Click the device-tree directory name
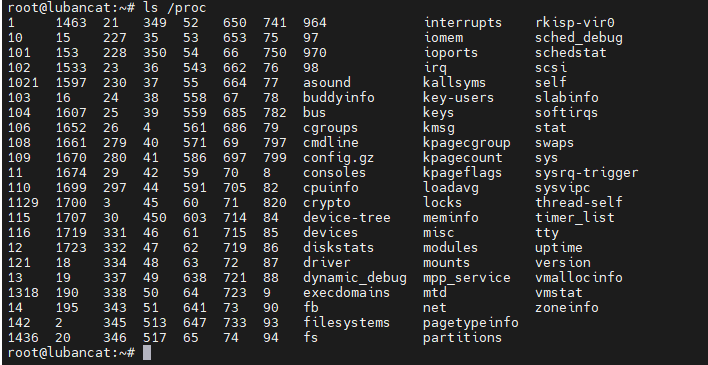 tap(347, 218)
